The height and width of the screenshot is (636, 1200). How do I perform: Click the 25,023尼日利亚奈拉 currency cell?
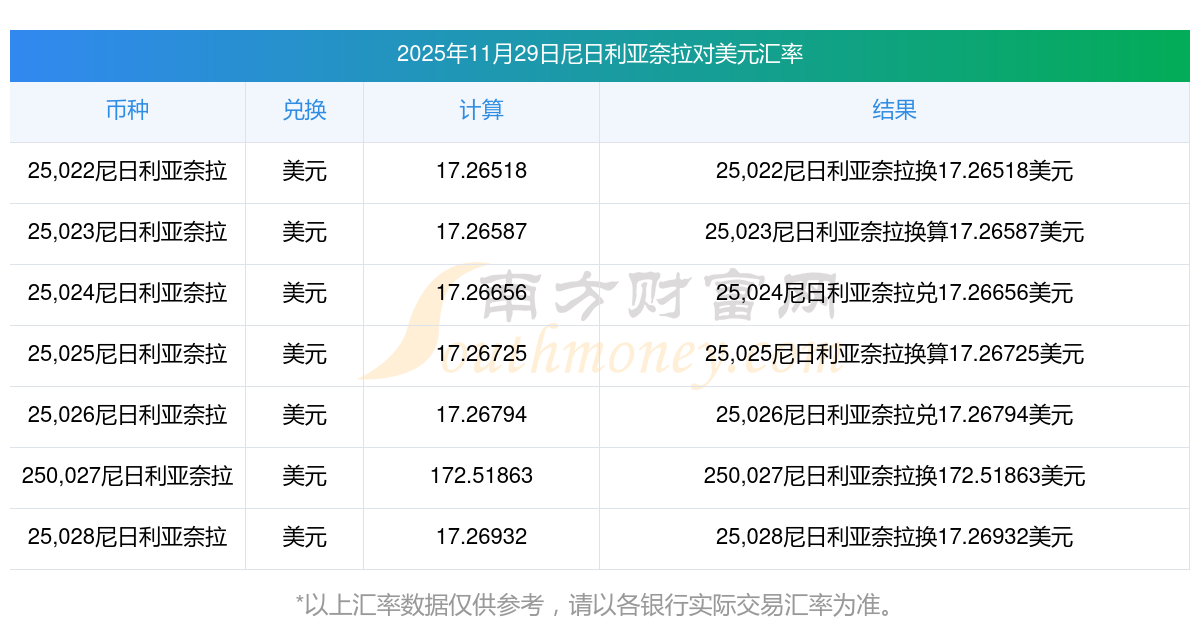(x=127, y=233)
